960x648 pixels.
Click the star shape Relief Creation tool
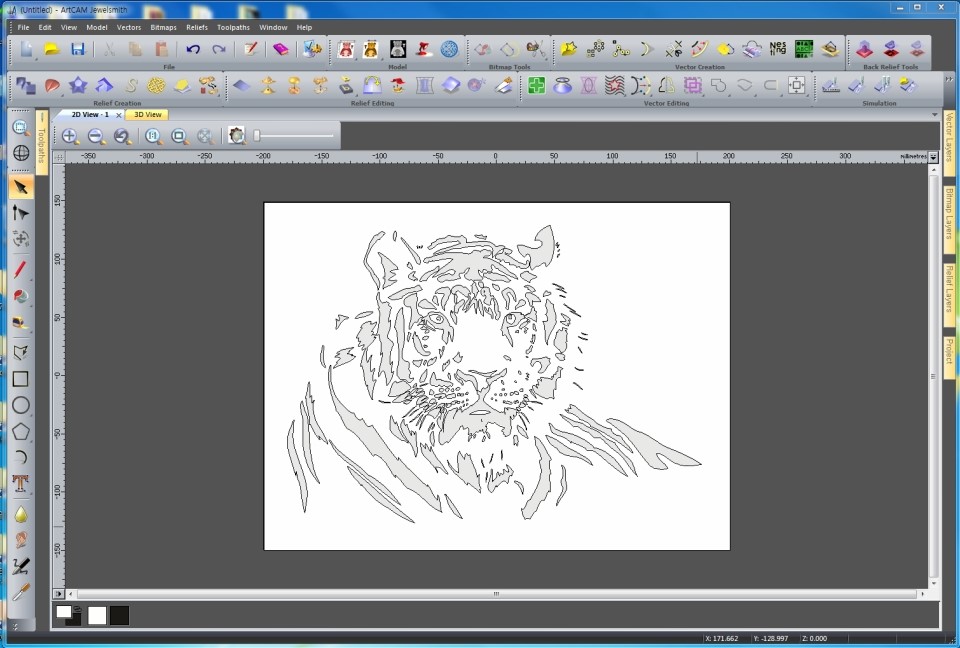[x=78, y=85]
